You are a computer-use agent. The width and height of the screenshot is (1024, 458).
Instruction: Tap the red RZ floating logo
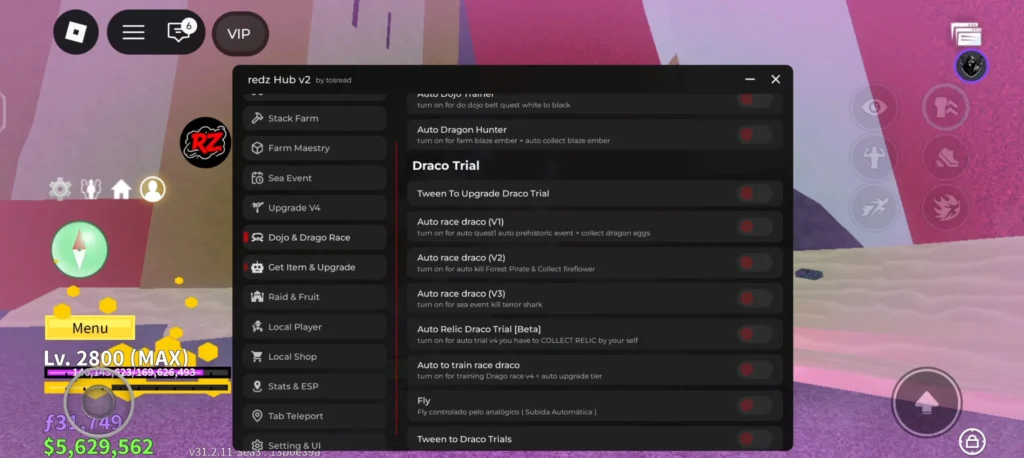[x=205, y=142]
